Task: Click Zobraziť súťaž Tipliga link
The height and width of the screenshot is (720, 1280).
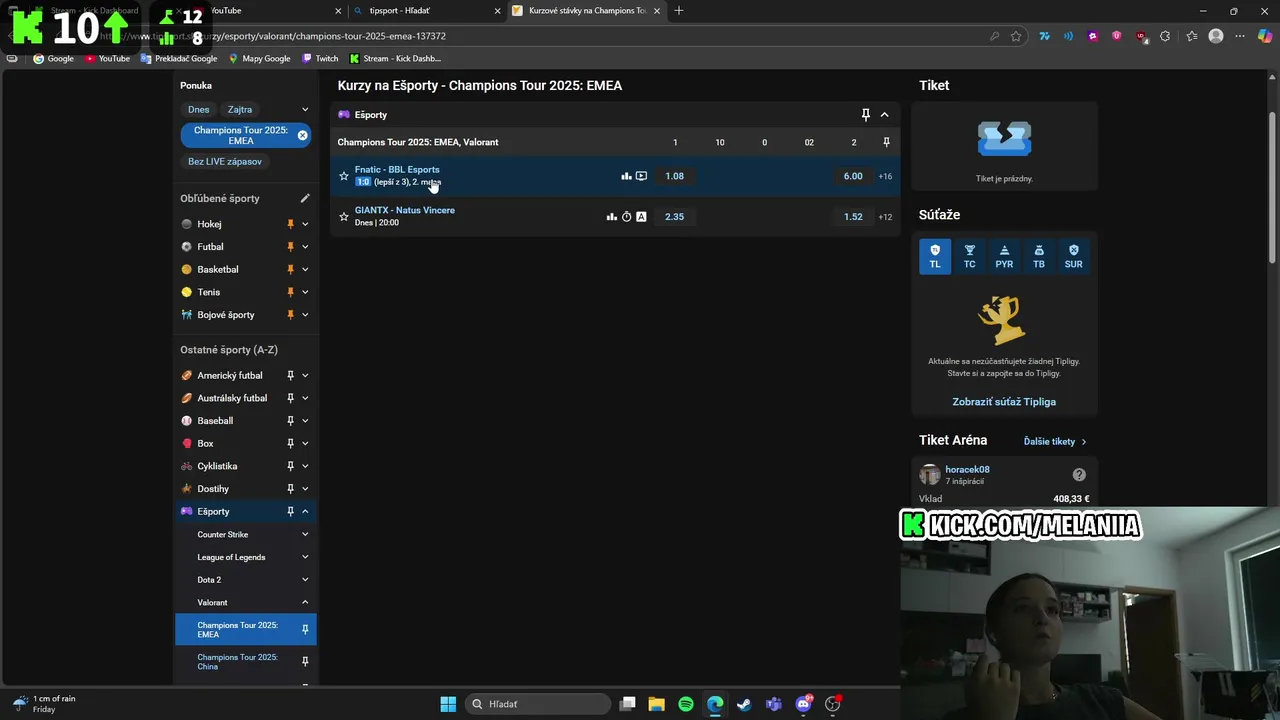Action: pyautogui.click(x=1004, y=402)
